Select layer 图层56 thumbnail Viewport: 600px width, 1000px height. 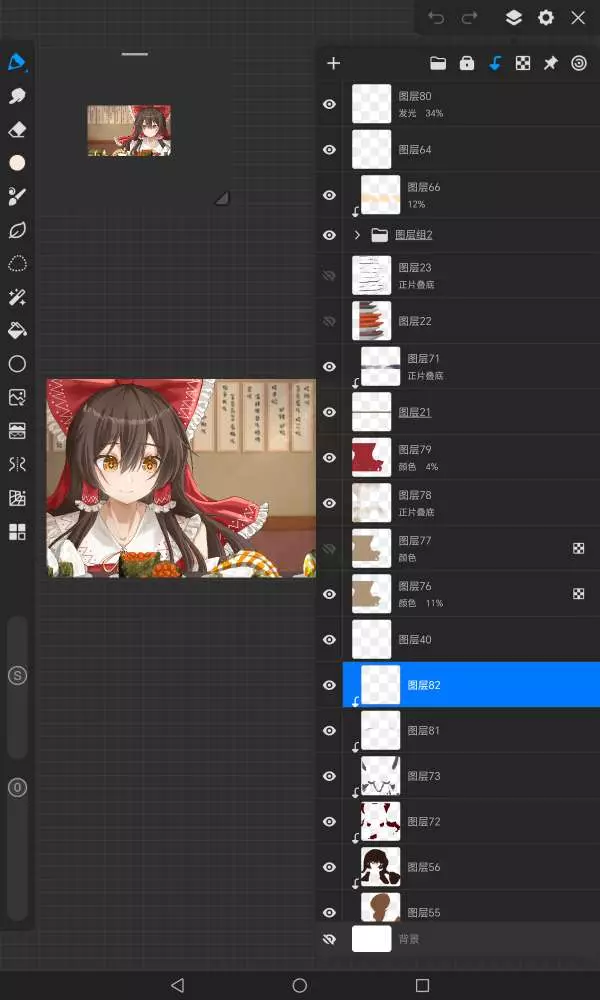(x=381, y=867)
